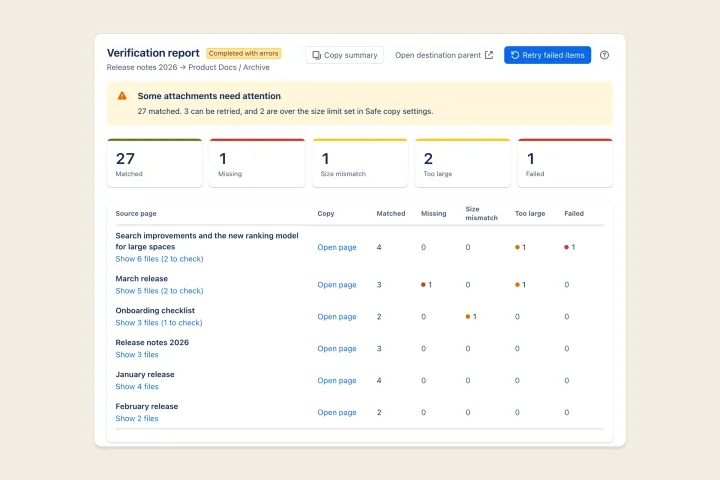
Task: Click the January release row title
Action: tap(145, 374)
